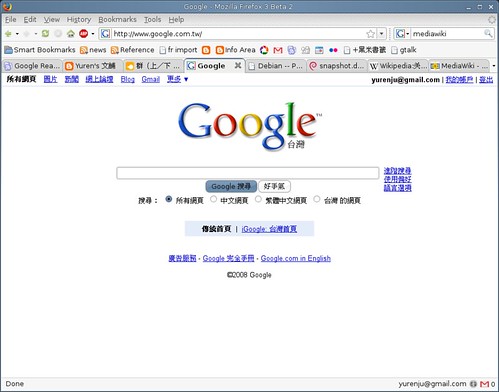The image size is (499, 392).
Task: Open the red Adblock Plus icon
Action: [x=83, y=33]
